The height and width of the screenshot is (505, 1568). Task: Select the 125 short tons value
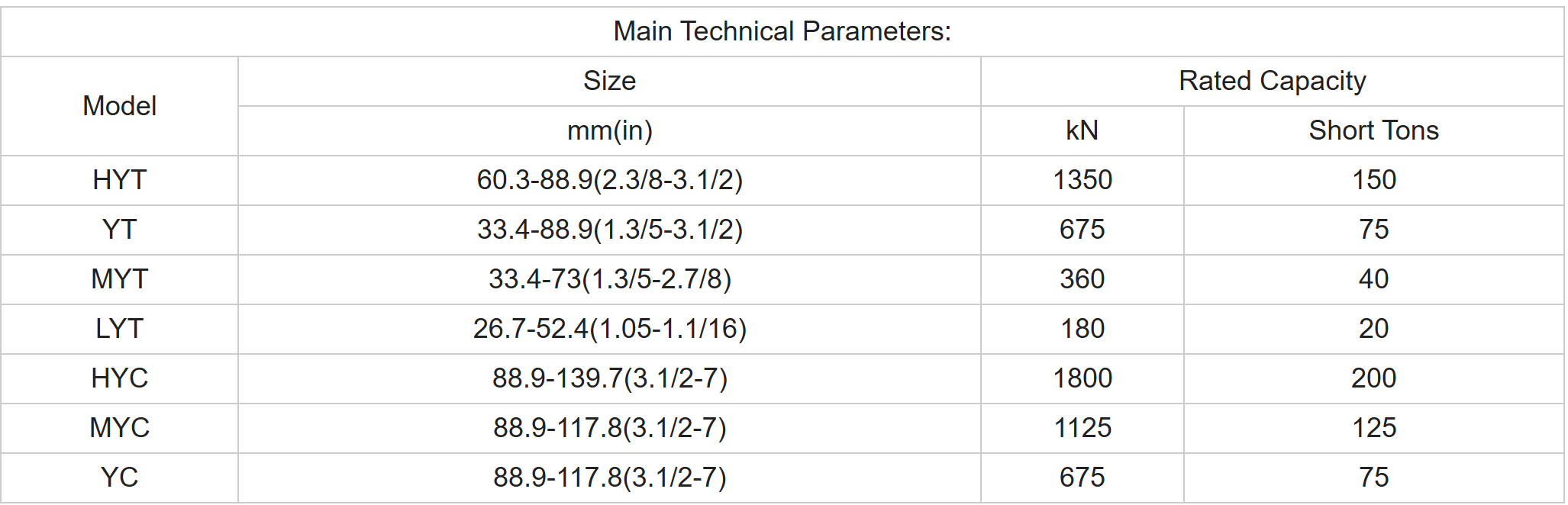point(1373,428)
